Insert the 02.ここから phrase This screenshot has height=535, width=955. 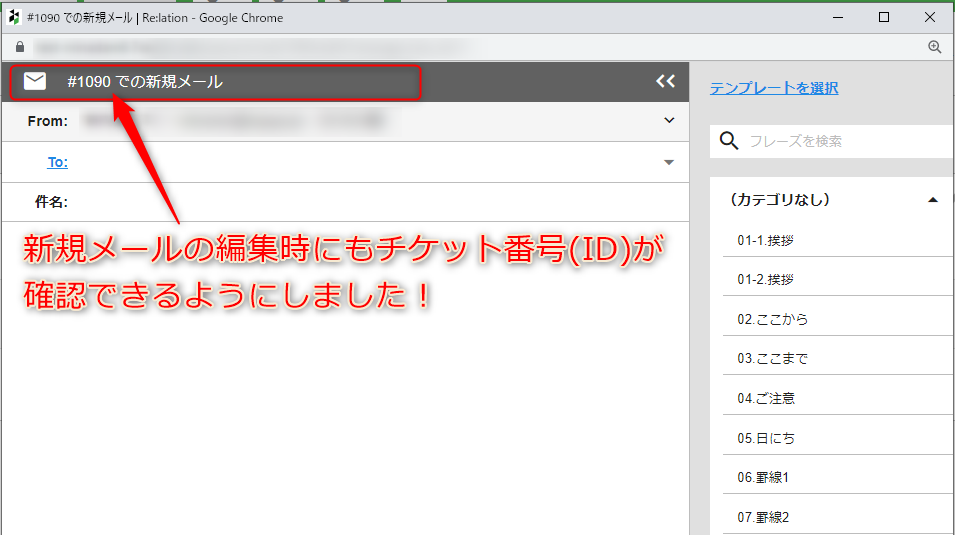(x=772, y=319)
